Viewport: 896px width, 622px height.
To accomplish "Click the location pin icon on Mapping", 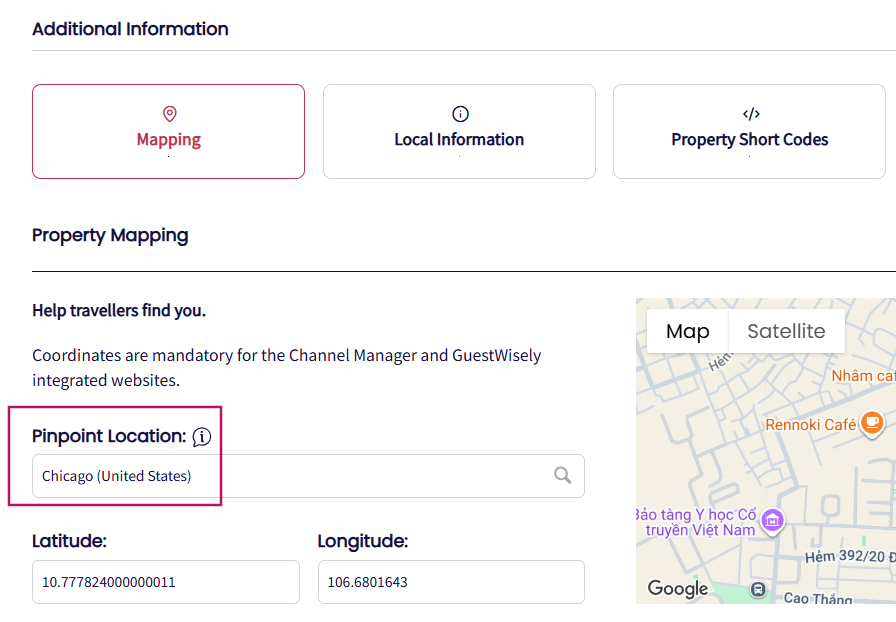I will [x=169, y=114].
